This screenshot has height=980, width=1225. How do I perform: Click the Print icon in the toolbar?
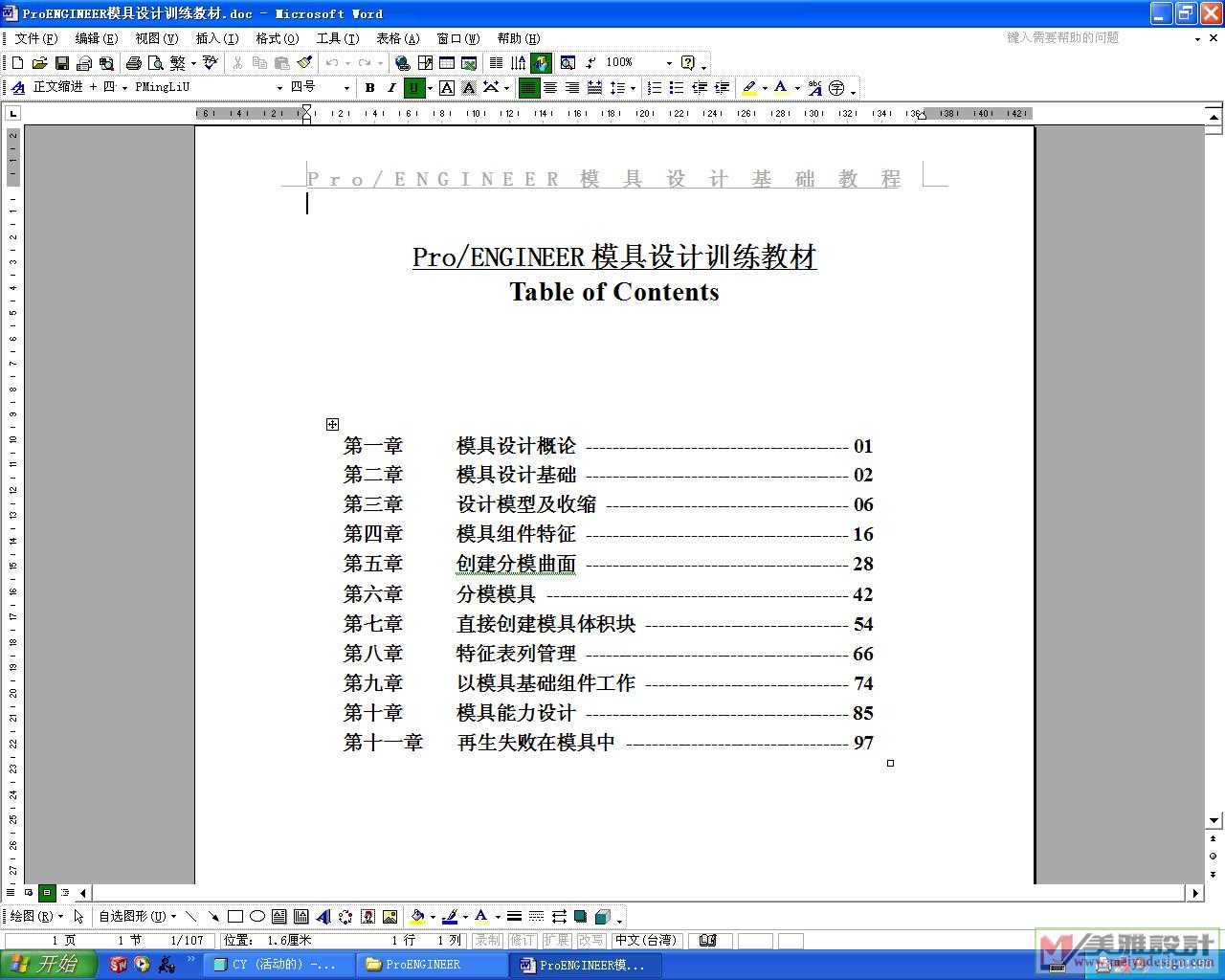tap(133, 63)
